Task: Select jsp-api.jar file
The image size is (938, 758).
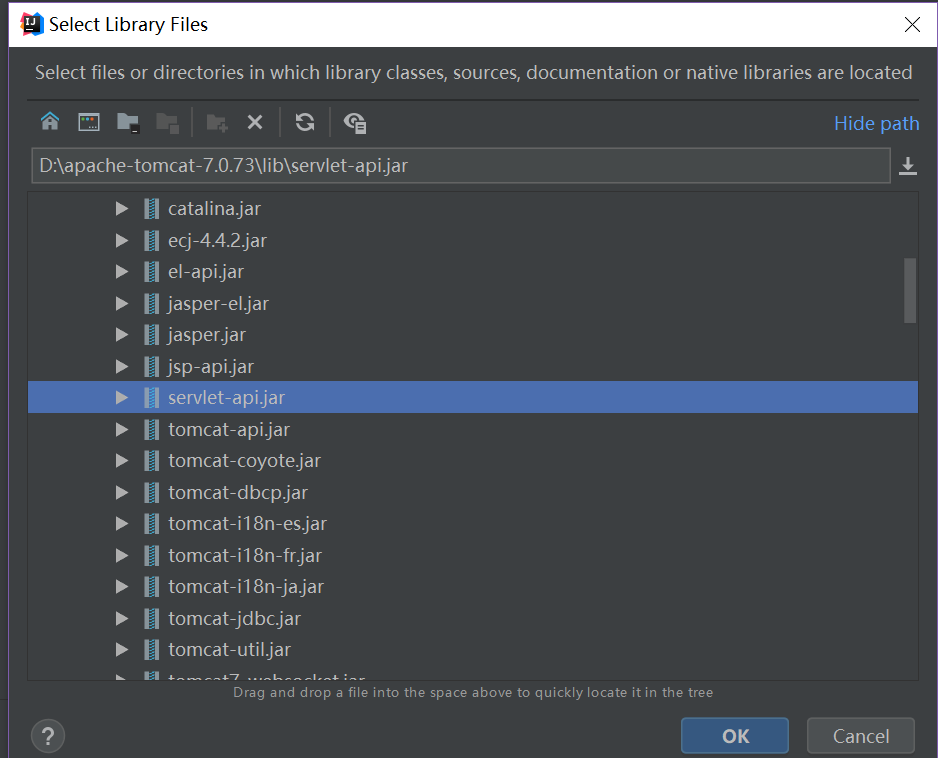Action: point(211,366)
